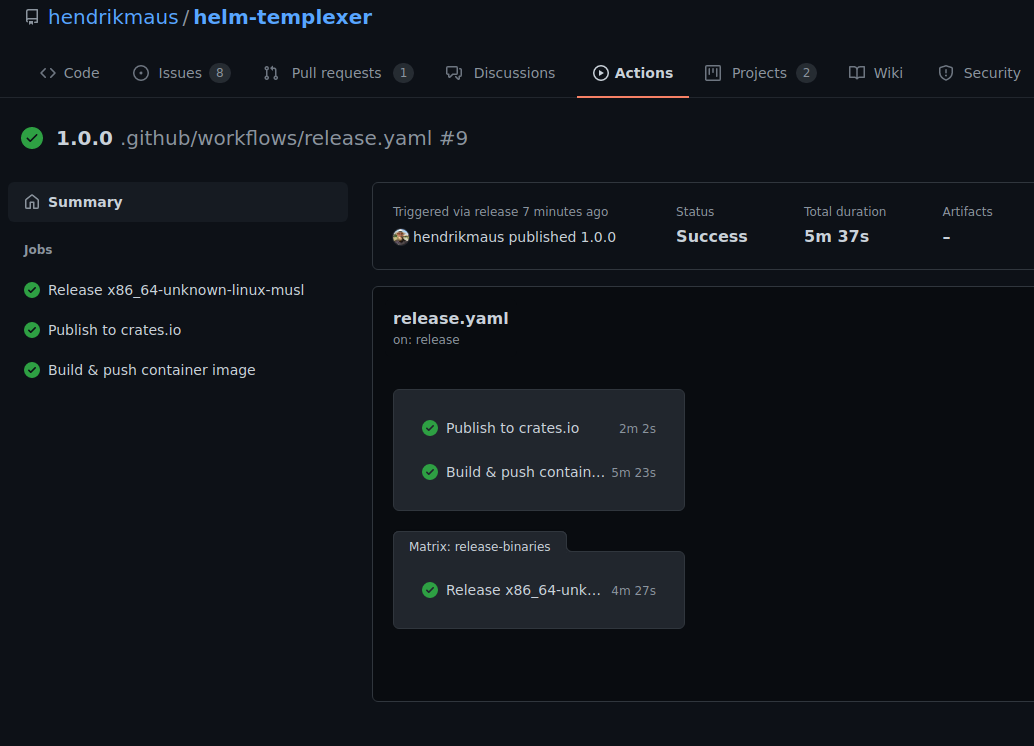
Task: Open Publish to crates.io job in graph
Action: pos(539,428)
